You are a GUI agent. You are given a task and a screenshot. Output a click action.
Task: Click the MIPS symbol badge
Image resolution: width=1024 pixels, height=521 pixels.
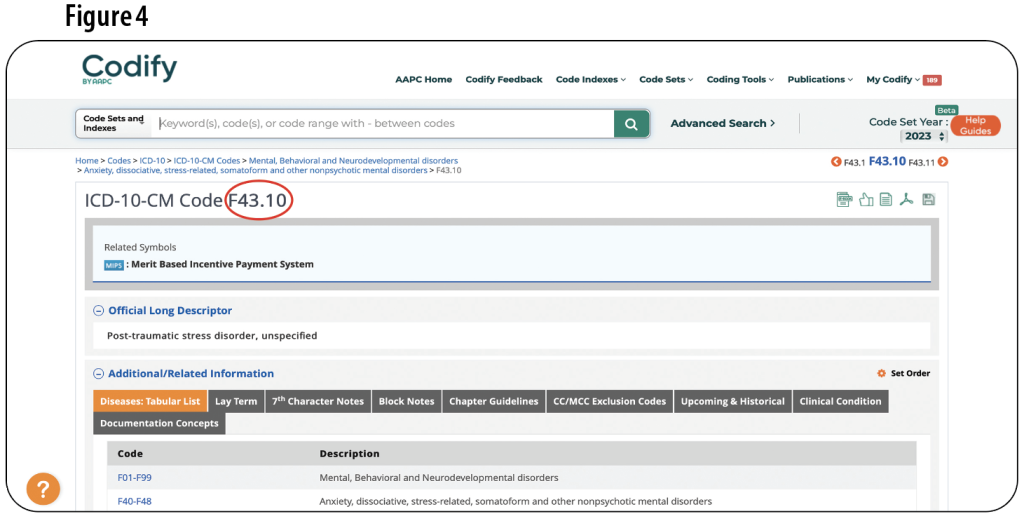(114, 265)
